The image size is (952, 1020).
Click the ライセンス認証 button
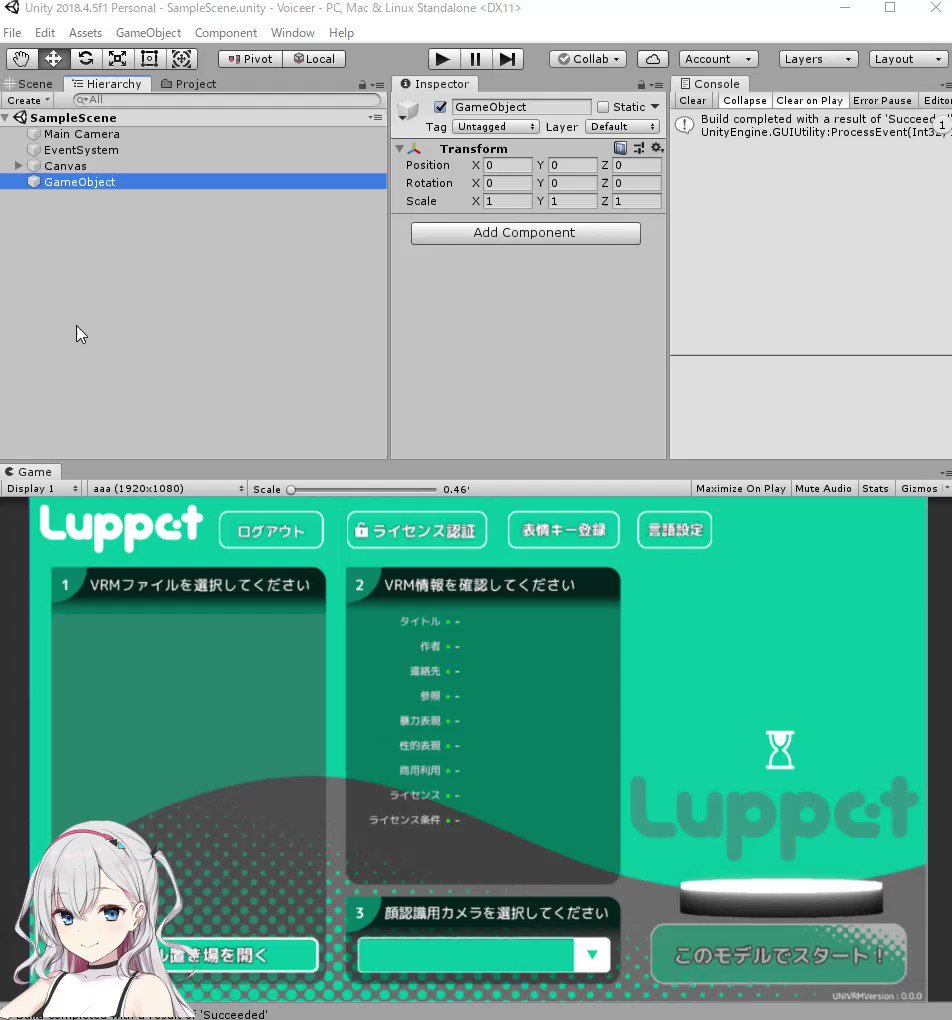[x=416, y=531]
